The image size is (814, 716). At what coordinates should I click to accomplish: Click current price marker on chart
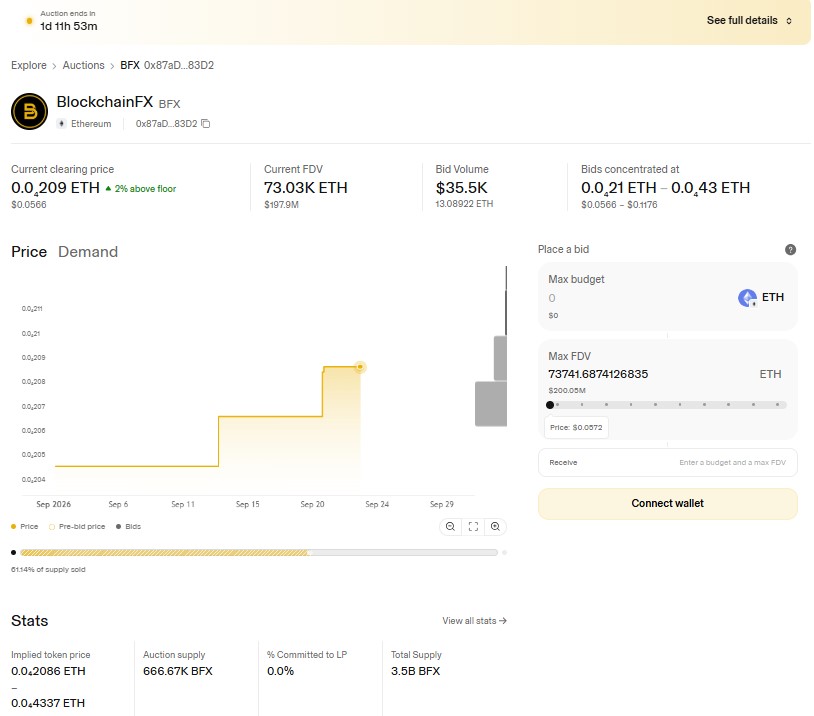(x=360, y=367)
